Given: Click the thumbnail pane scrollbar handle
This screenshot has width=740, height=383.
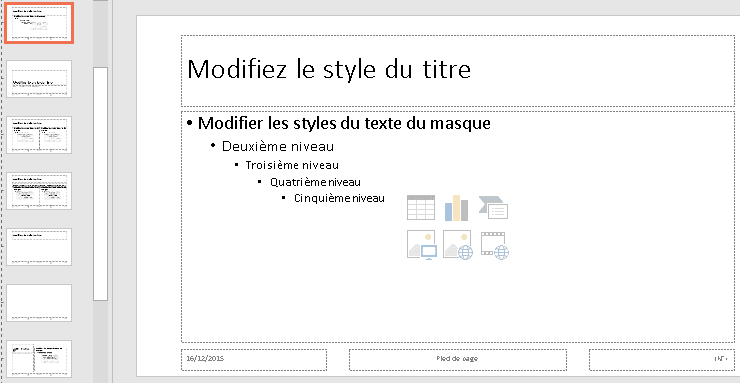Looking at the screenshot, I should point(101,184).
